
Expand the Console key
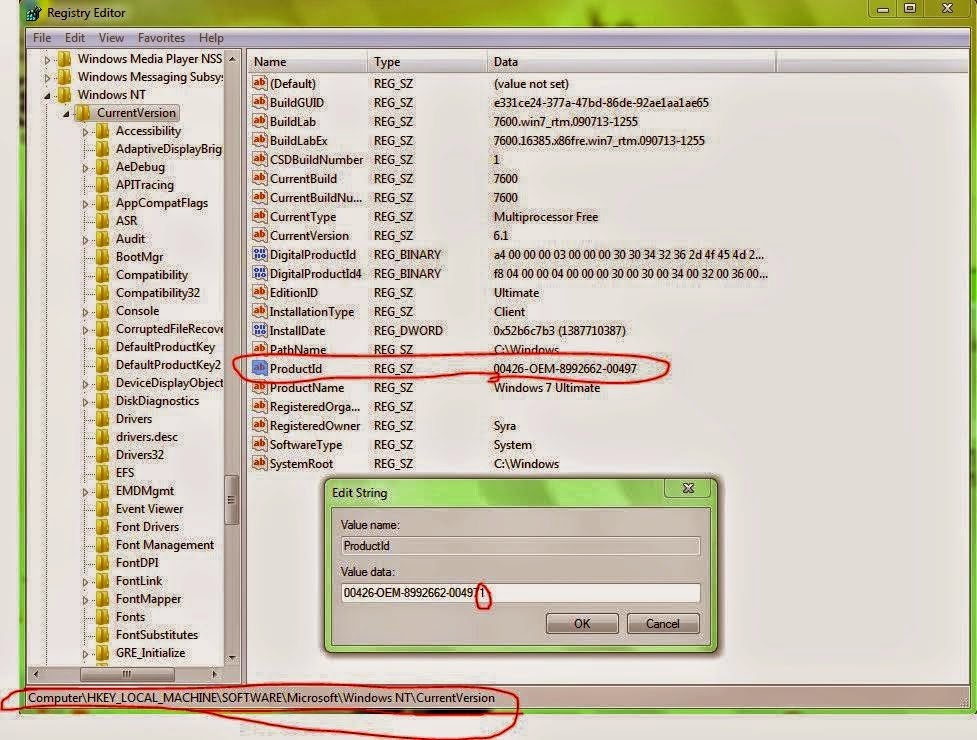(x=86, y=311)
